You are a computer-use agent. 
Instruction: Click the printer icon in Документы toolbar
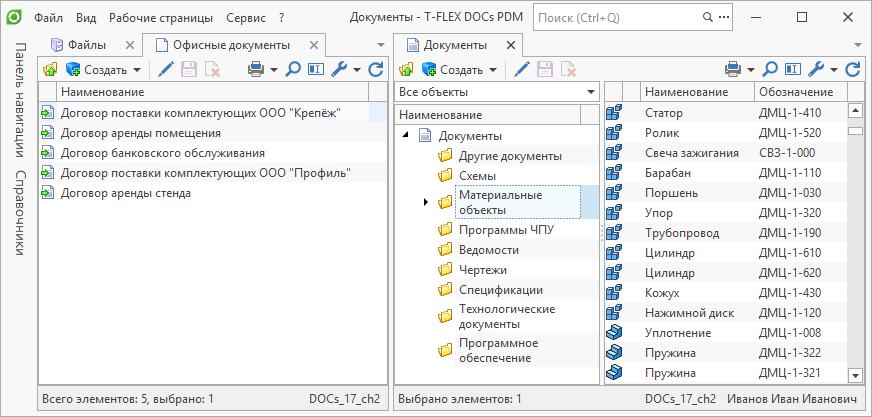pos(733,70)
